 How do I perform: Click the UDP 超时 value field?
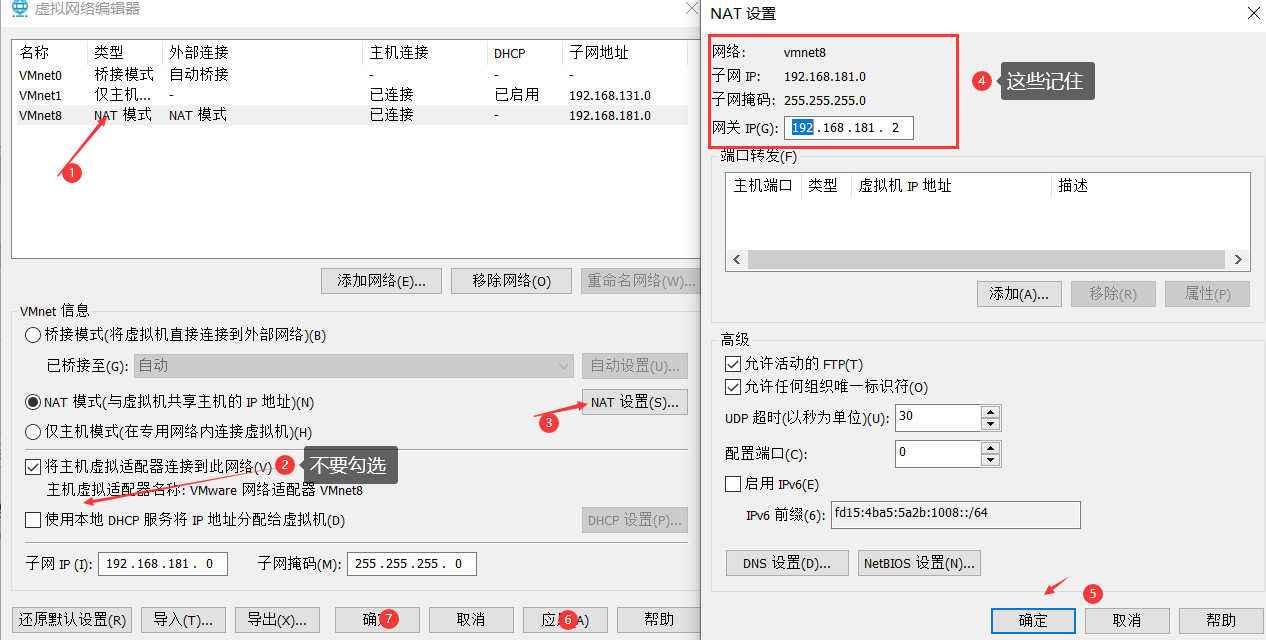[x=938, y=417]
